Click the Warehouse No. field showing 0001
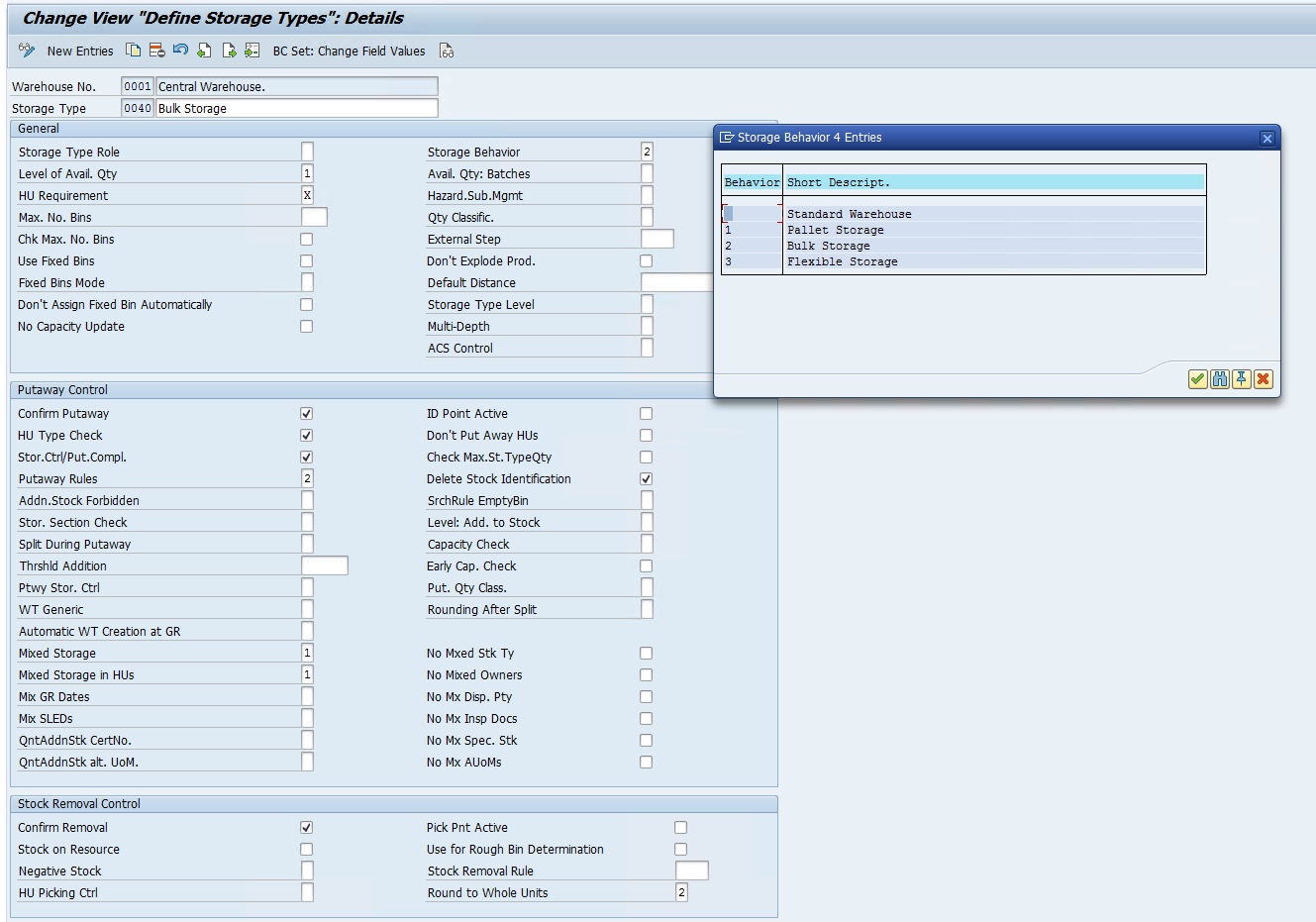The image size is (1316, 922). pyautogui.click(x=137, y=86)
